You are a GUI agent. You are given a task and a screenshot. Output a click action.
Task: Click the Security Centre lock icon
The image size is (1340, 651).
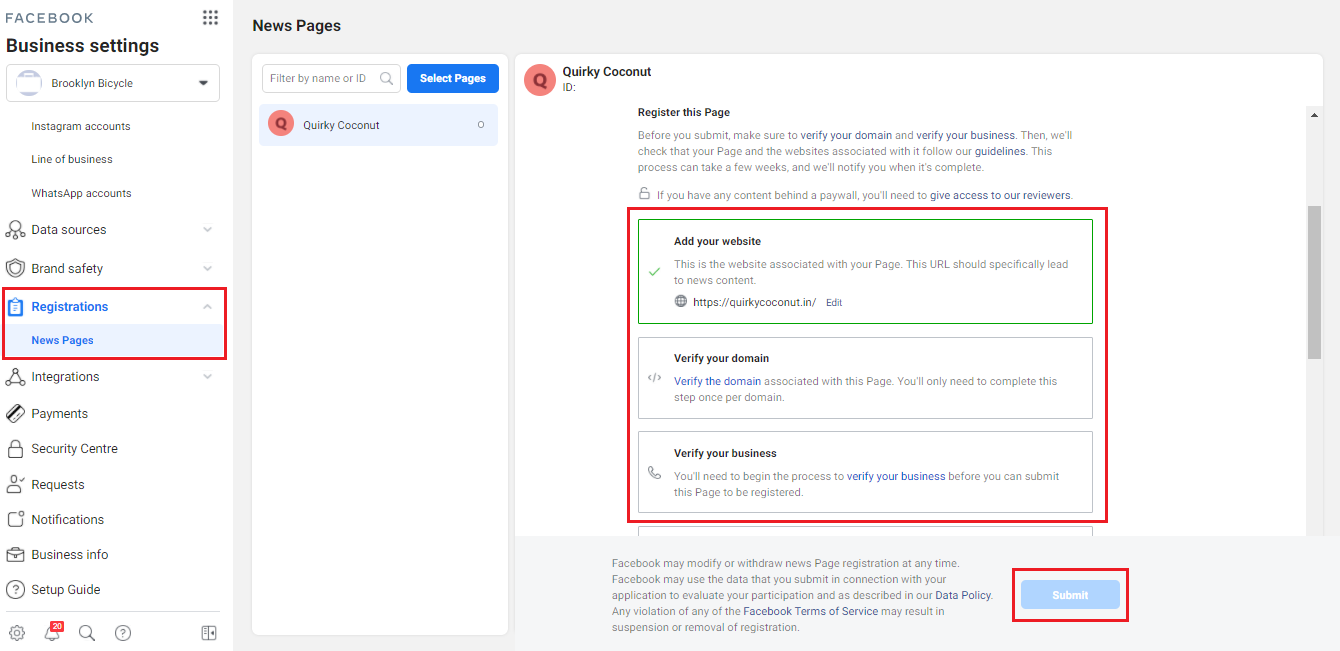pyautogui.click(x=15, y=448)
